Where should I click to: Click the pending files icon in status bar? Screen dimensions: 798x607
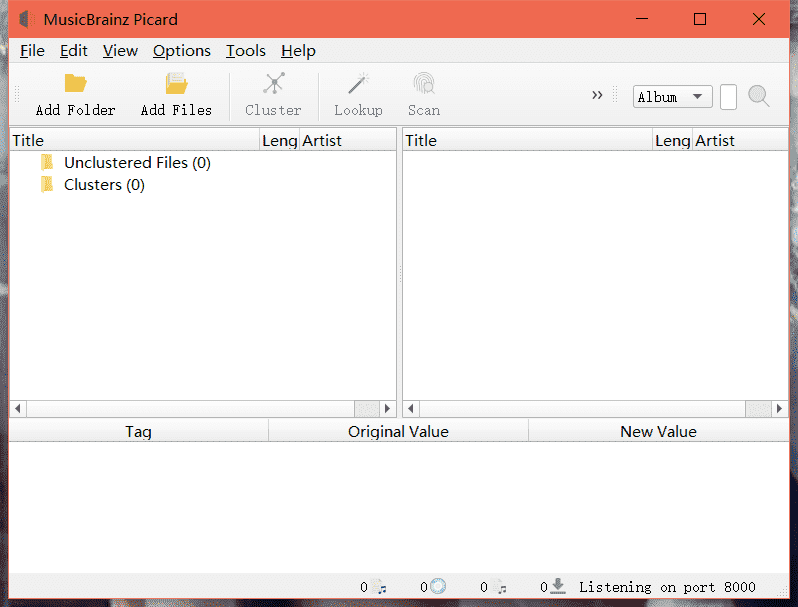[499, 587]
